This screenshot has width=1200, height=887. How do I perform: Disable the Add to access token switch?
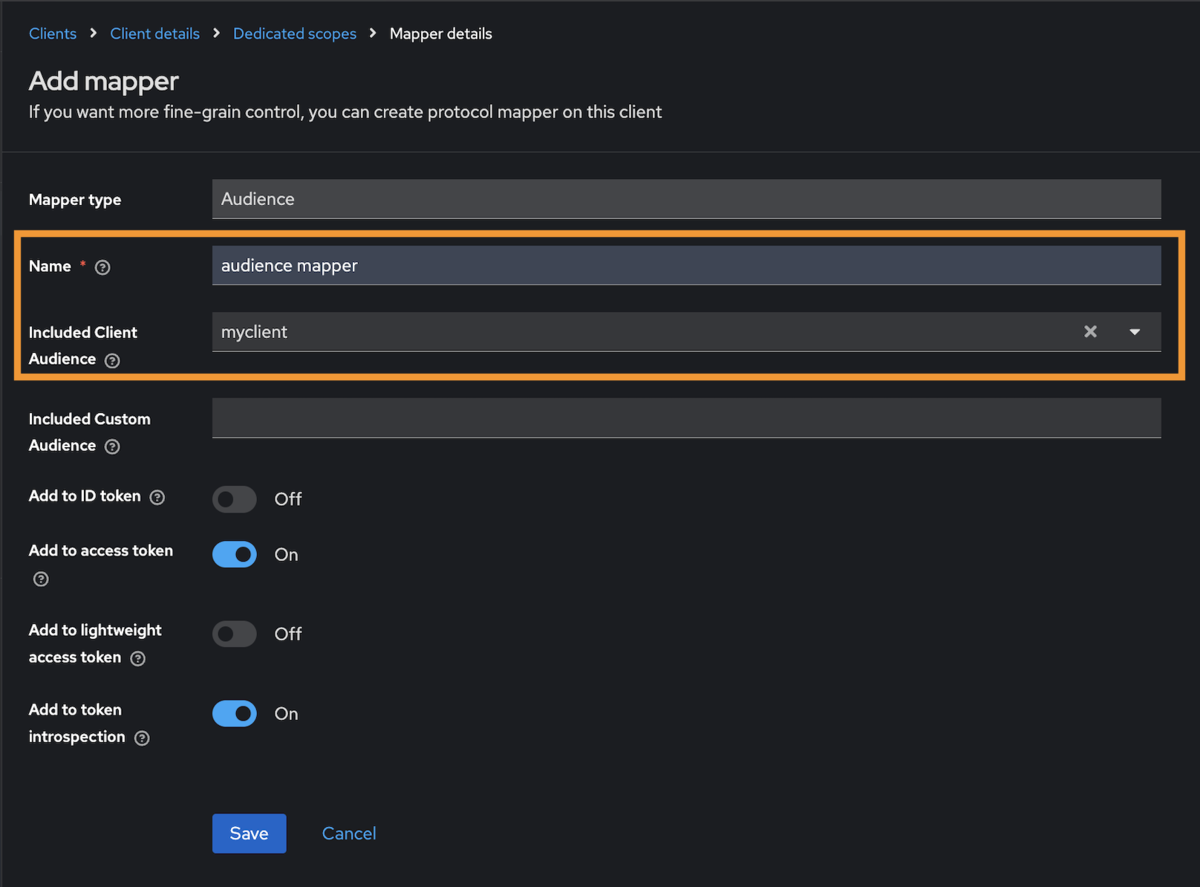click(235, 554)
